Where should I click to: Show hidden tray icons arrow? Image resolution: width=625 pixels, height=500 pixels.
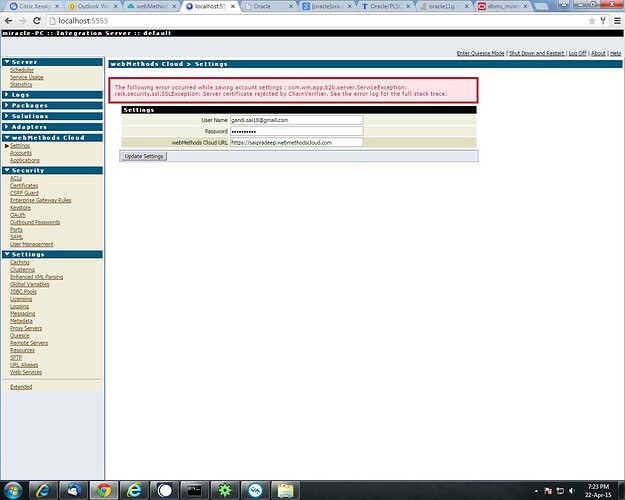click(536, 491)
